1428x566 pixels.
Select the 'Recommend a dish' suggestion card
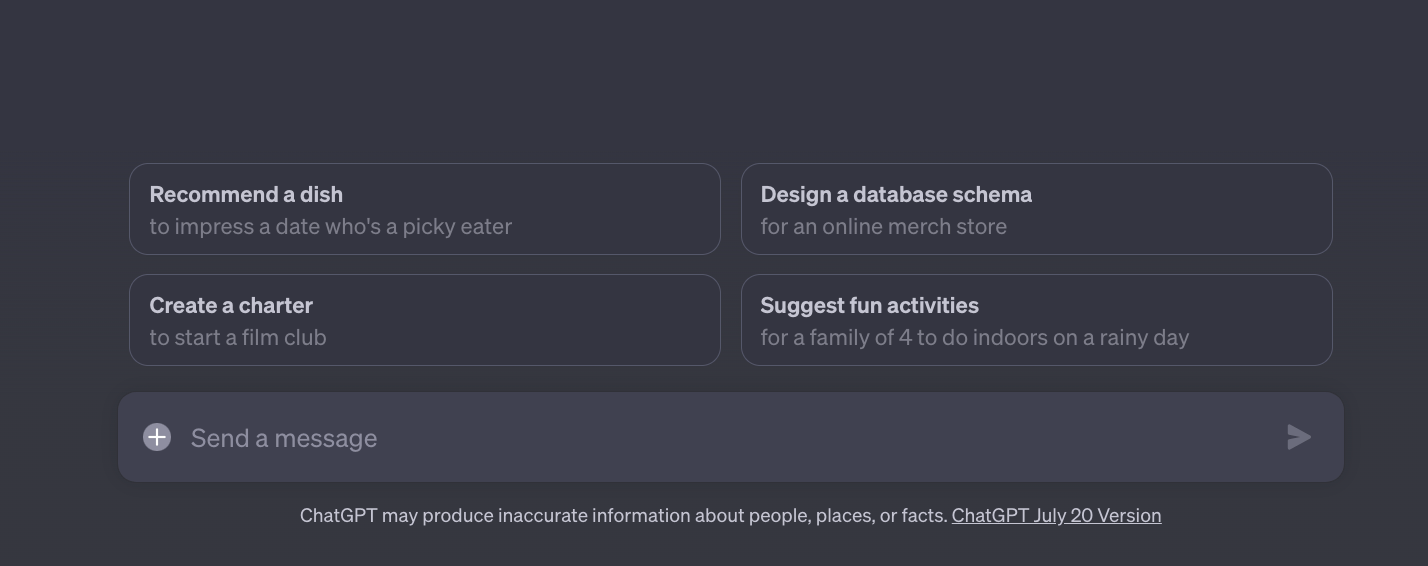click(424, 209)
